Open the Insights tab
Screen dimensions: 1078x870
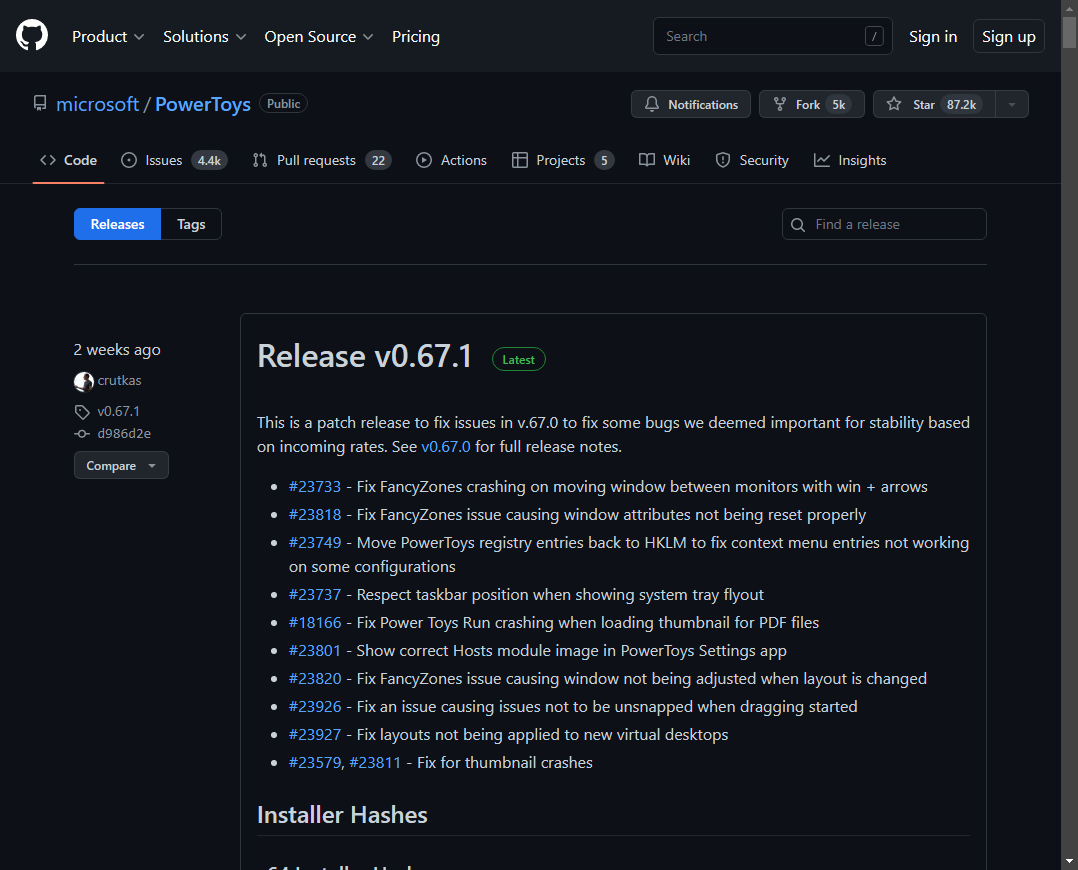[850, 160]
